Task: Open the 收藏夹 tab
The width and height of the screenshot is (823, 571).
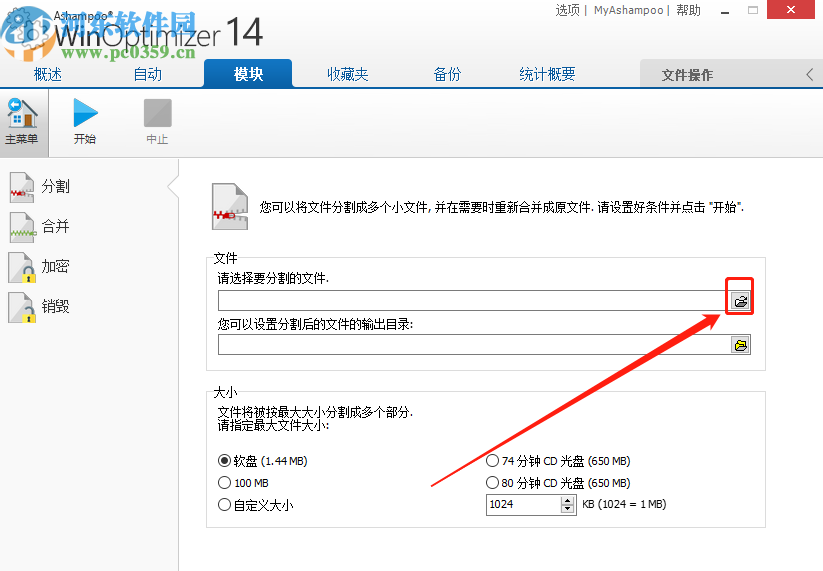Action: [x=347, y=74]
